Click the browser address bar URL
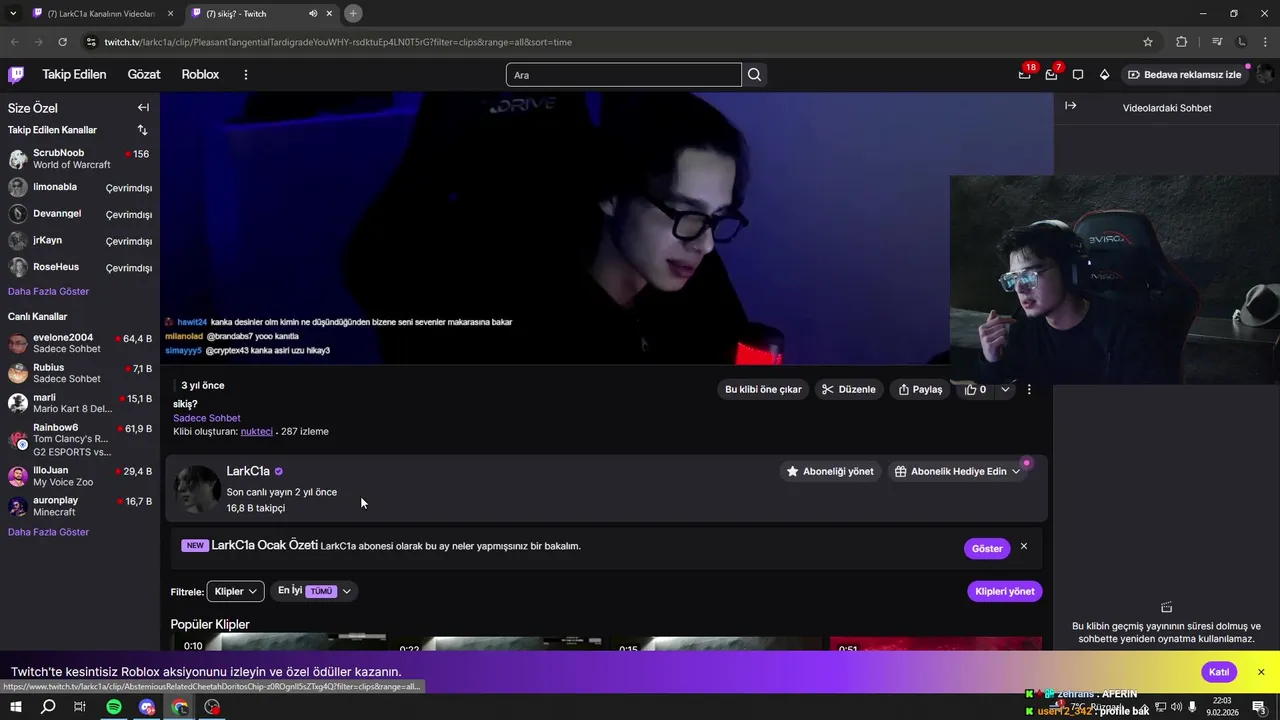1280x720 pixels. 338,42
